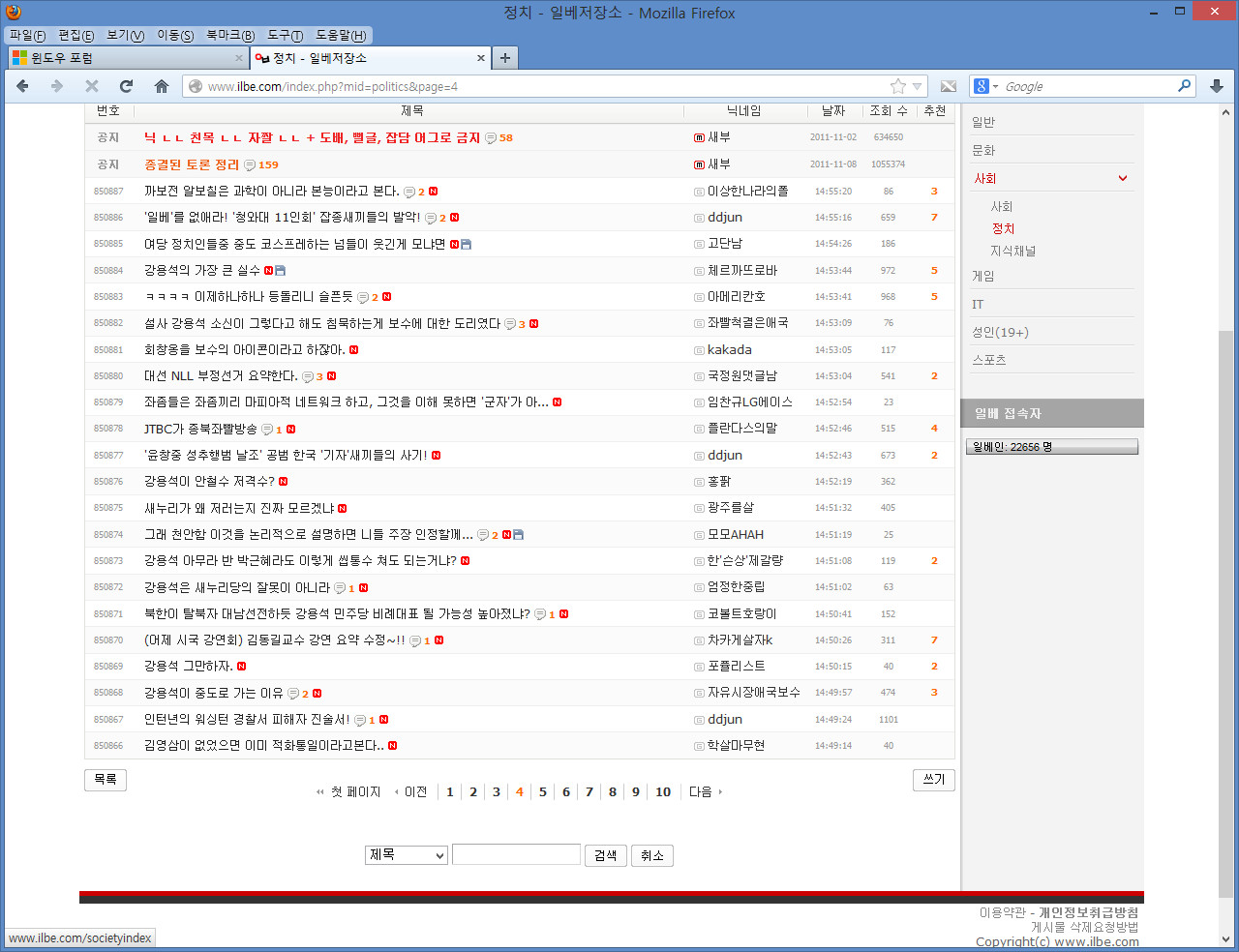Click the scrollbar down arrow

pyautogui.click(x=1226, y=939)
